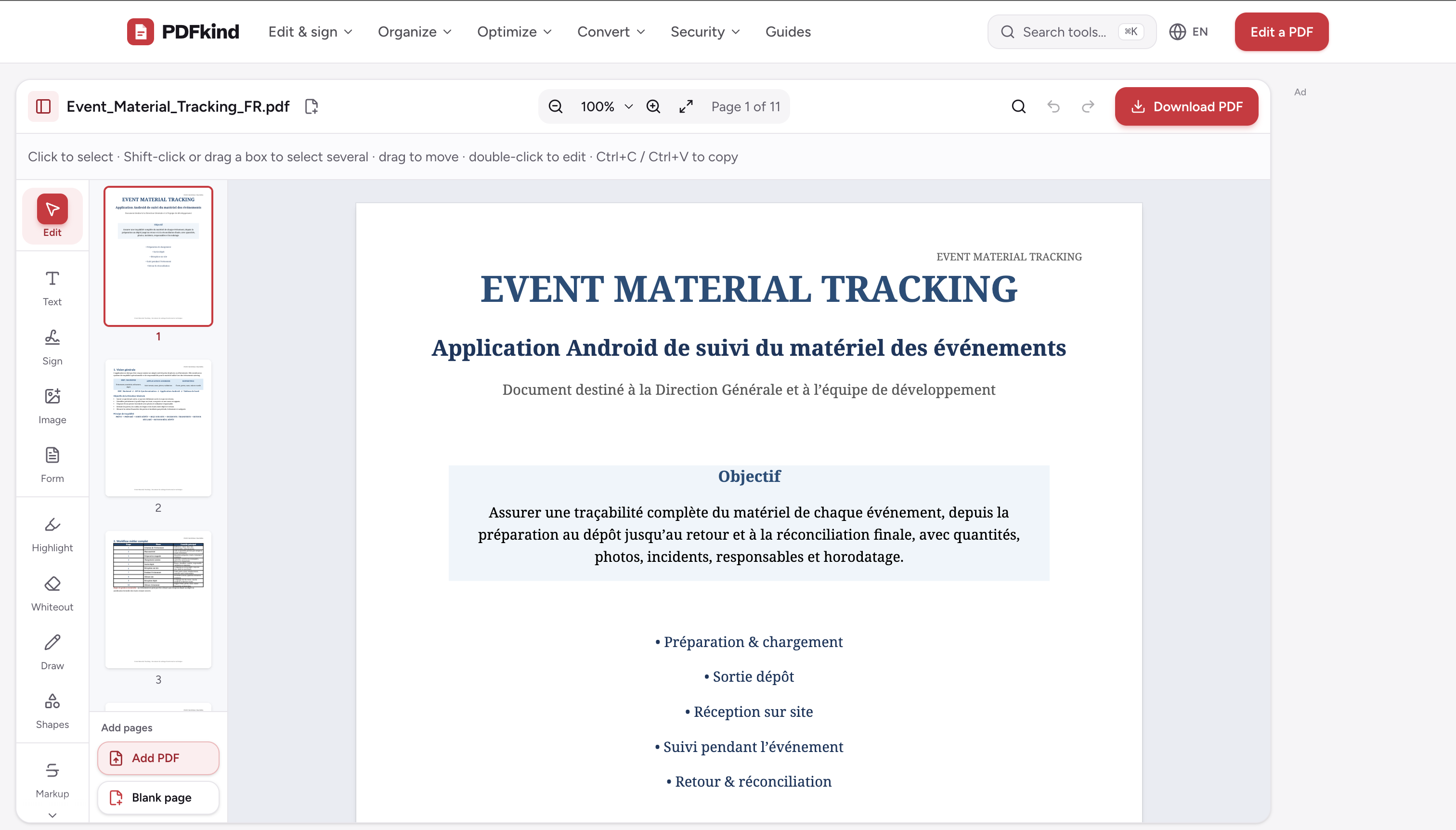Screen dimensions: 1456x830
Task: Open the Sign tool
Action: [x=52, y=347]
